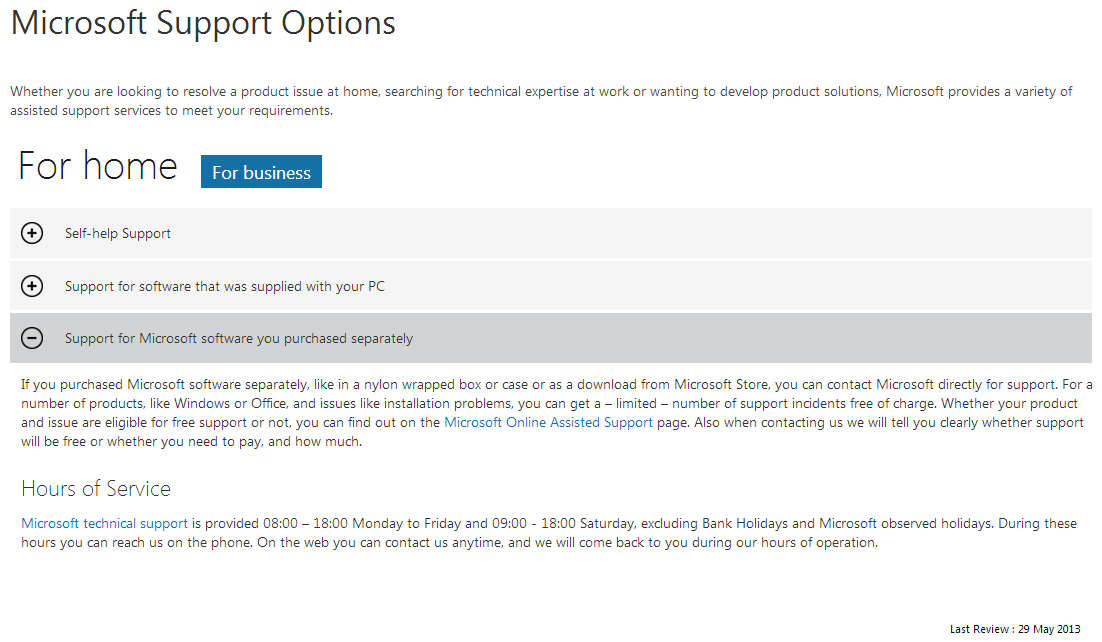Select the For home tab heading
The height and width of the screenshot is (642, 1102).
(98, 166)
